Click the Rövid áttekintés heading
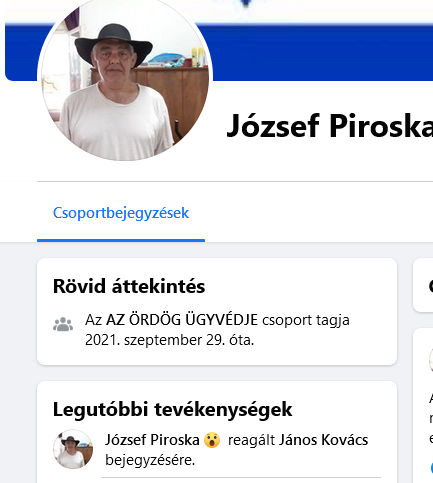 click(129, 286)
